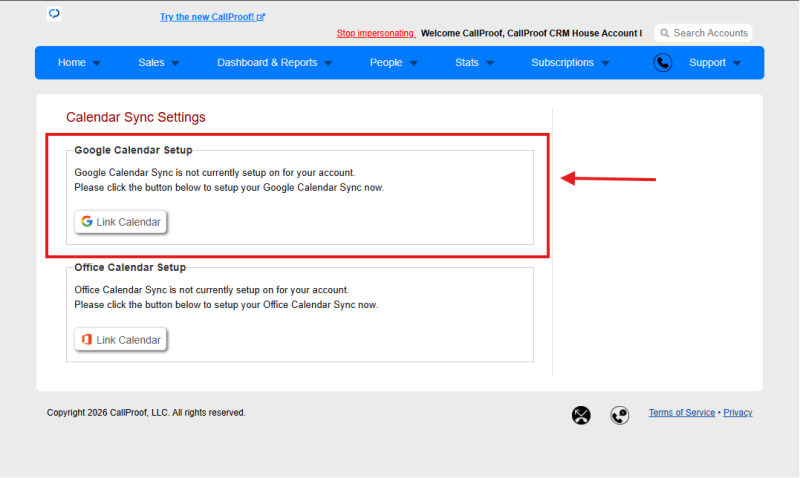Viewport: 800px width, 478px height.
Task: Click the Calendar Sync Settings heading
Action: 136,117
